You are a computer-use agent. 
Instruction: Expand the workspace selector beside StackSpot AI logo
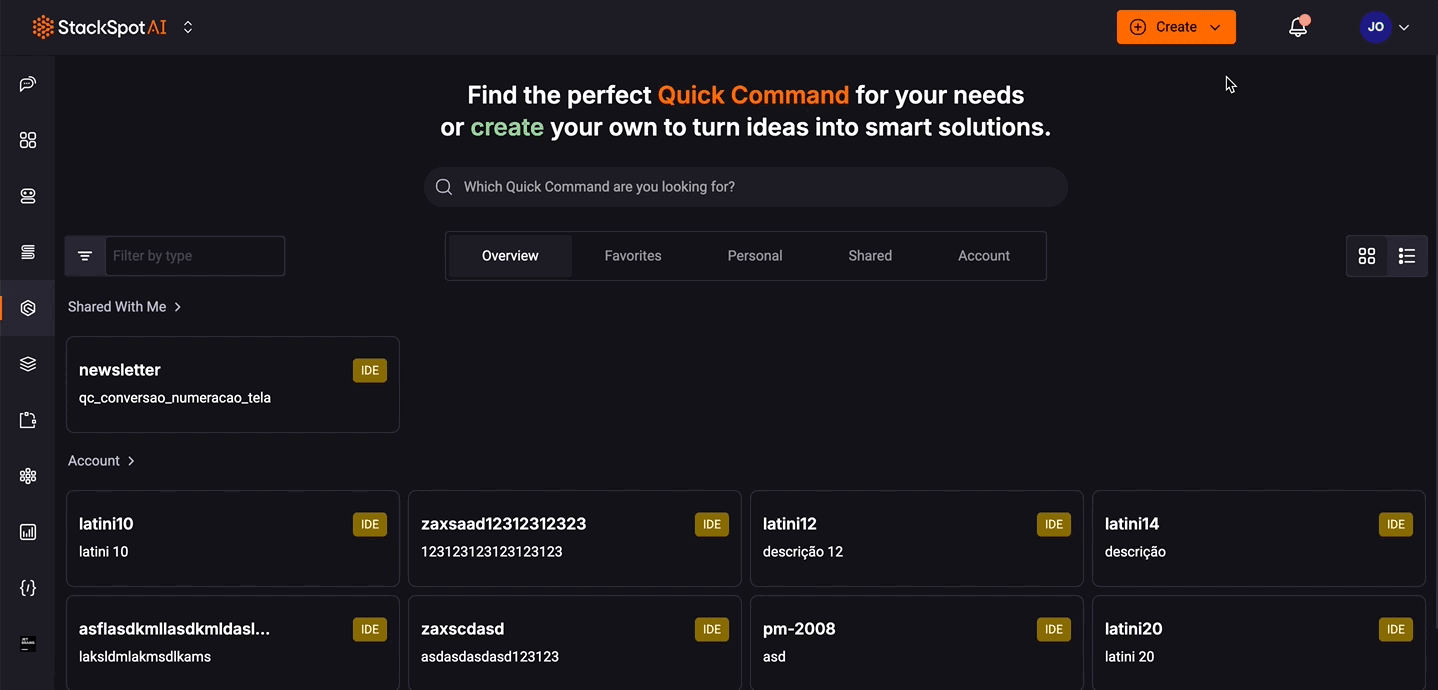pyautogui.click(x=188, y=27)
